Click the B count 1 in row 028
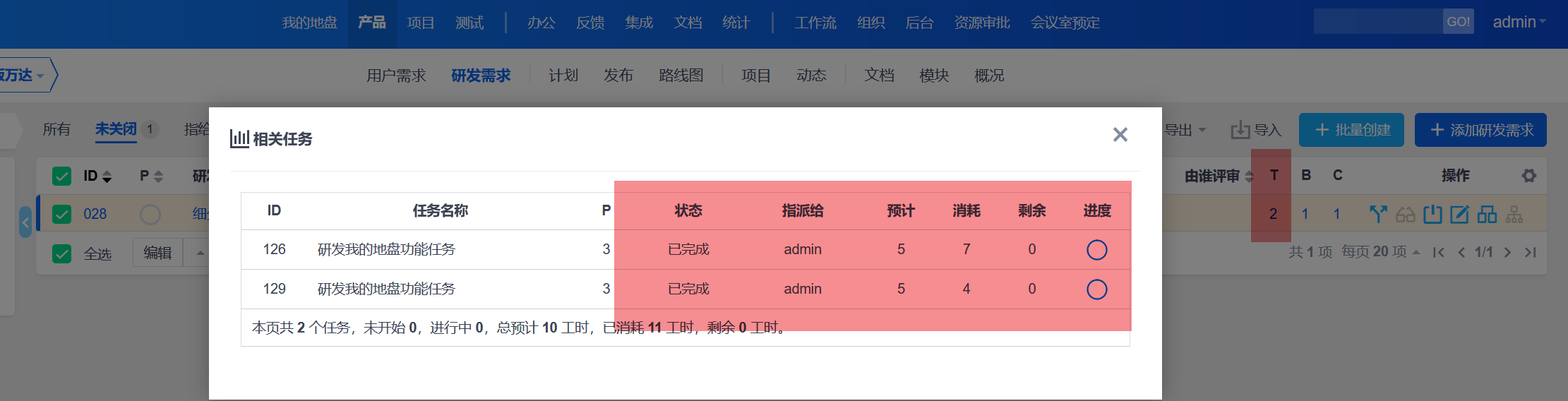This screenshot has width=1568, height=401. point(1305,214)
